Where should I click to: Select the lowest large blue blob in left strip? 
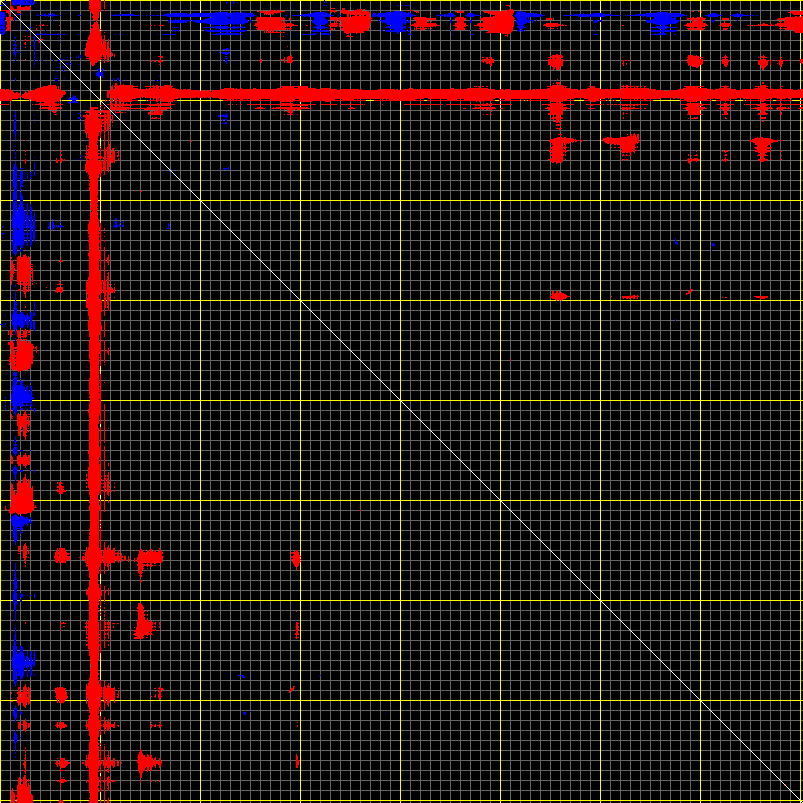click(20, 661)
